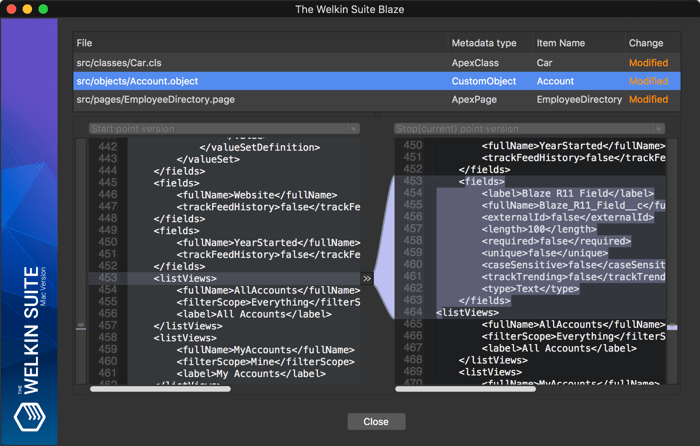This screenshot has height=446, width=700.
Task: Click line 453 <listViews> in left pane
Action: coord(185,279)
